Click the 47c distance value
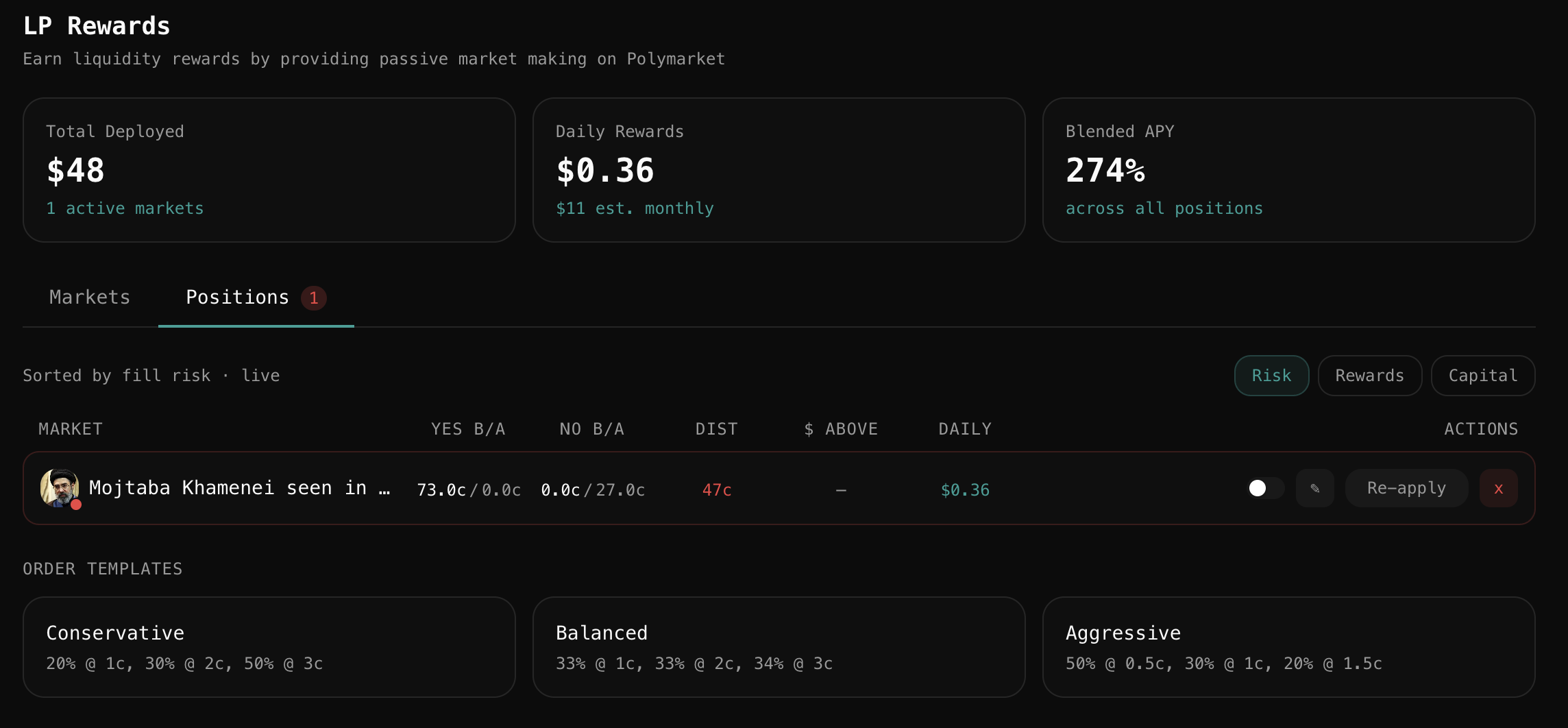Viewport: 1568px width, 728px height. click(717, 490)
